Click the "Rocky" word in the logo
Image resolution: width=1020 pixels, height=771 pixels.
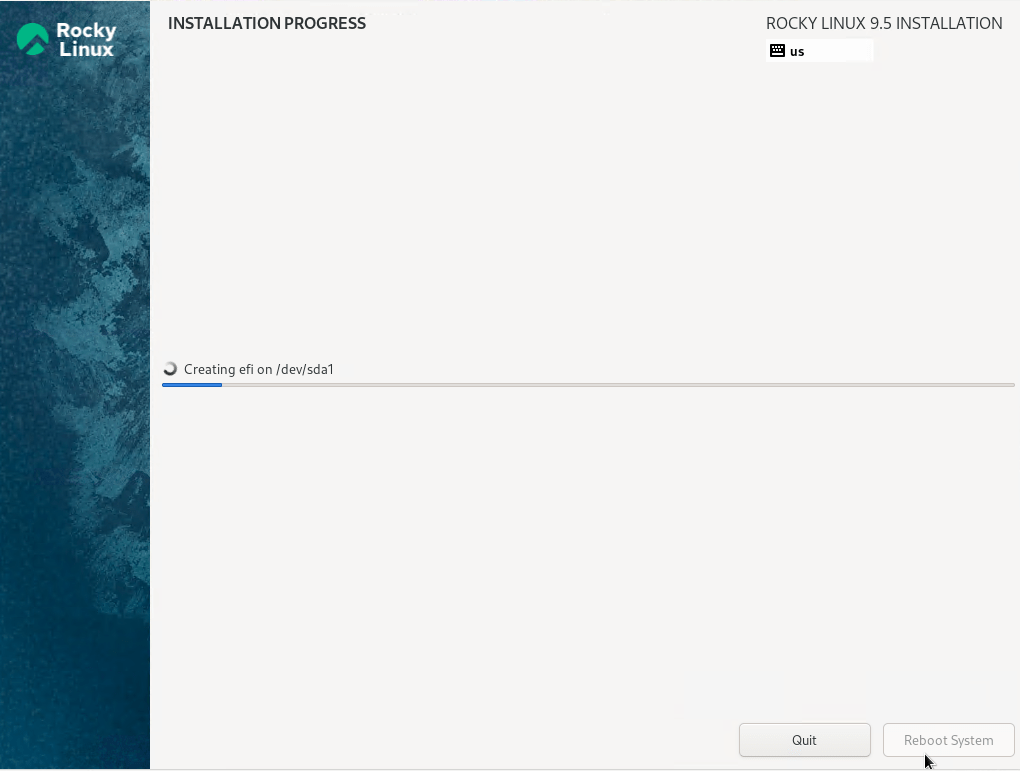point(86,31)
